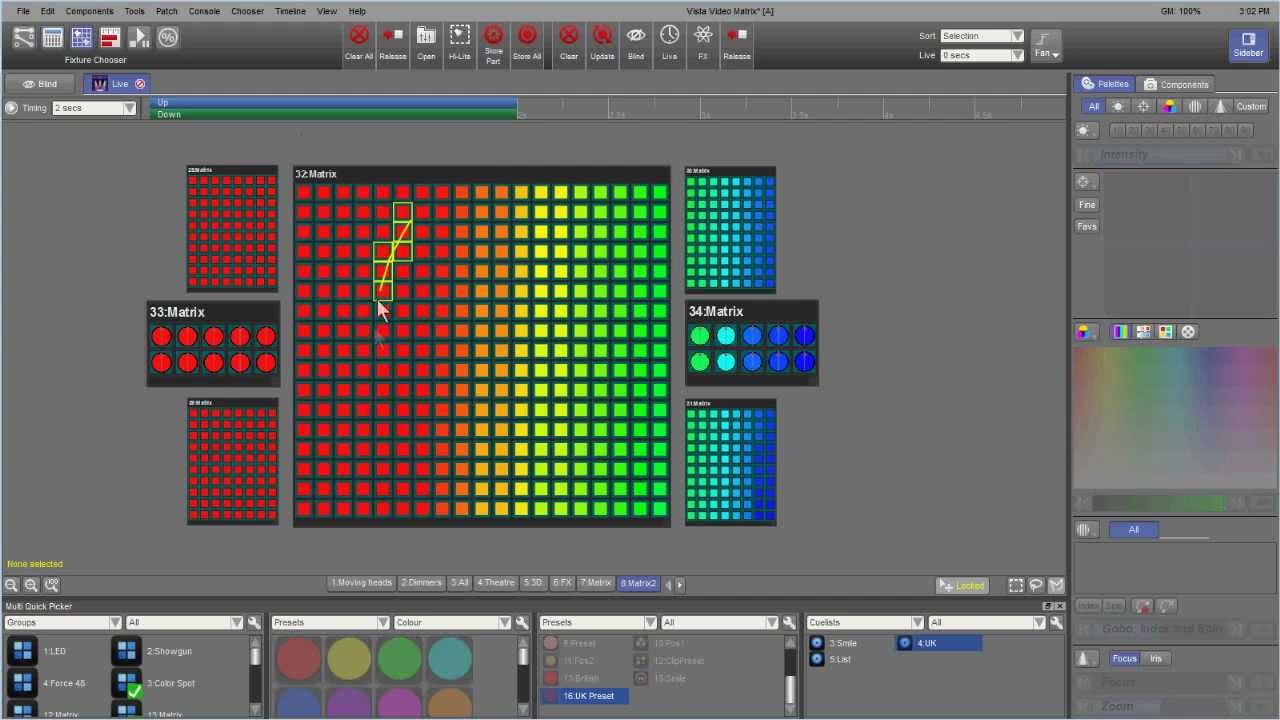This screenshot has height=720, width=1280.
Task: Open the Timeline menu
Action: coord(290,11)
